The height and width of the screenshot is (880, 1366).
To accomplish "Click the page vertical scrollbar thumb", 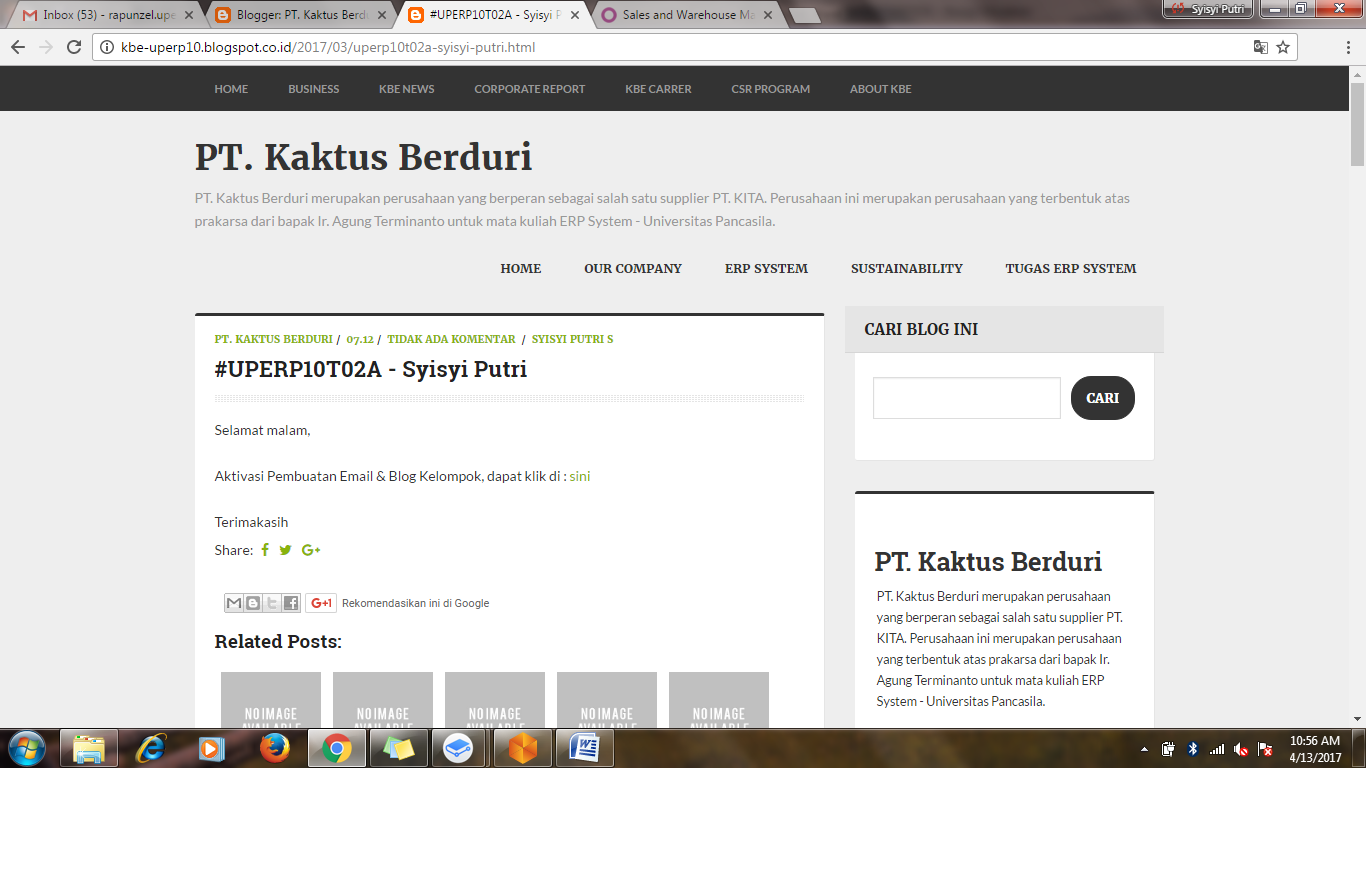I will pyautogui.click(x=1357, y=124).
